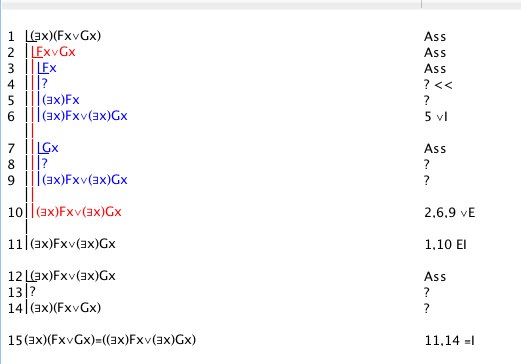
Task: Select the red formula on line 10
Action: pos(79,212)
